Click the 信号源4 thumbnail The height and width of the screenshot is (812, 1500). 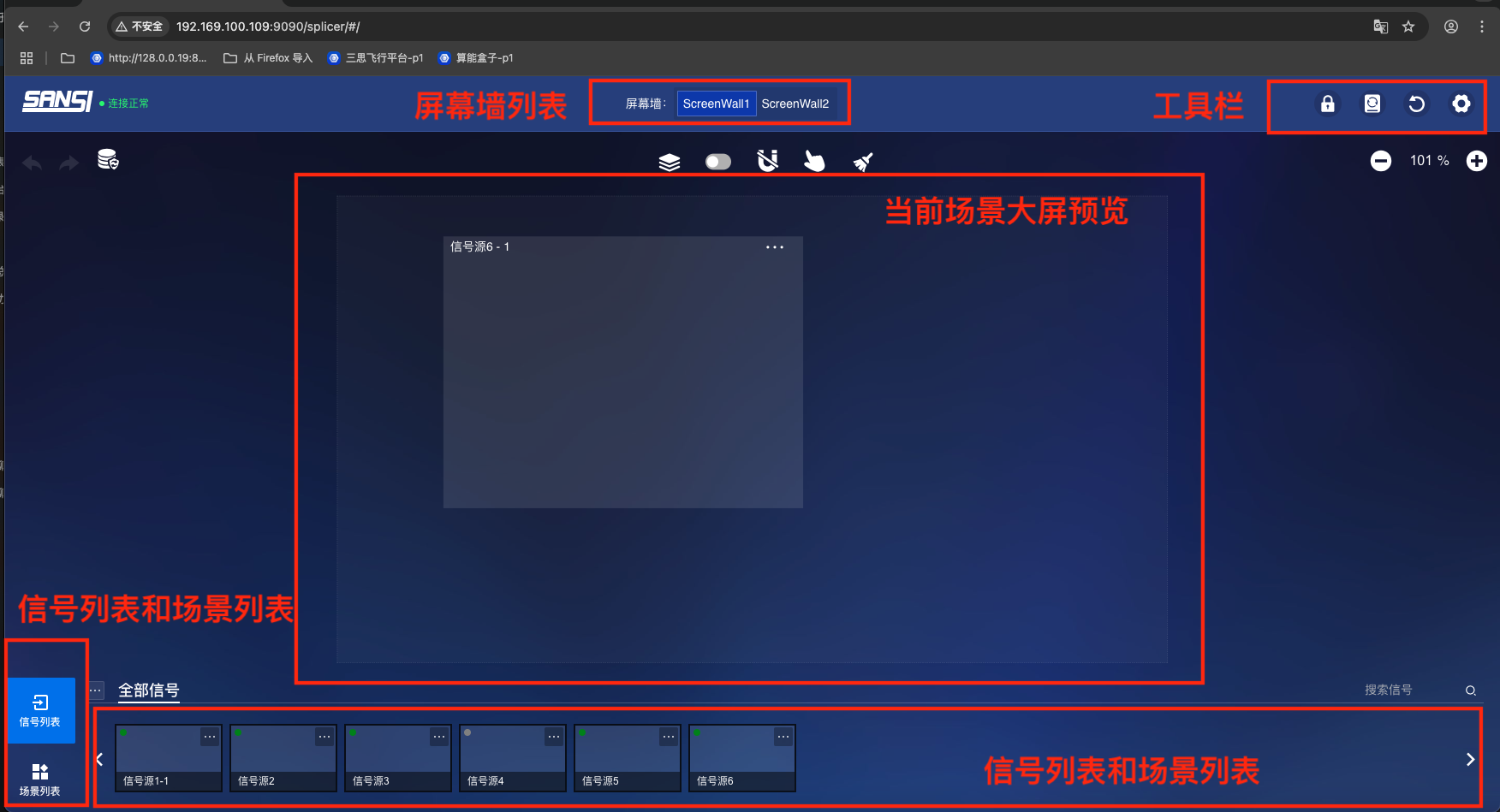513,758
